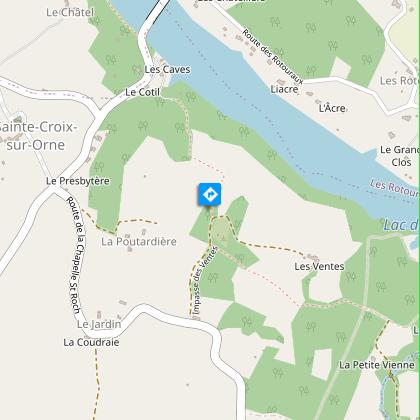420x420 pixels.
Task: Select the L'Âcre place label
Action: pos(332,108)
